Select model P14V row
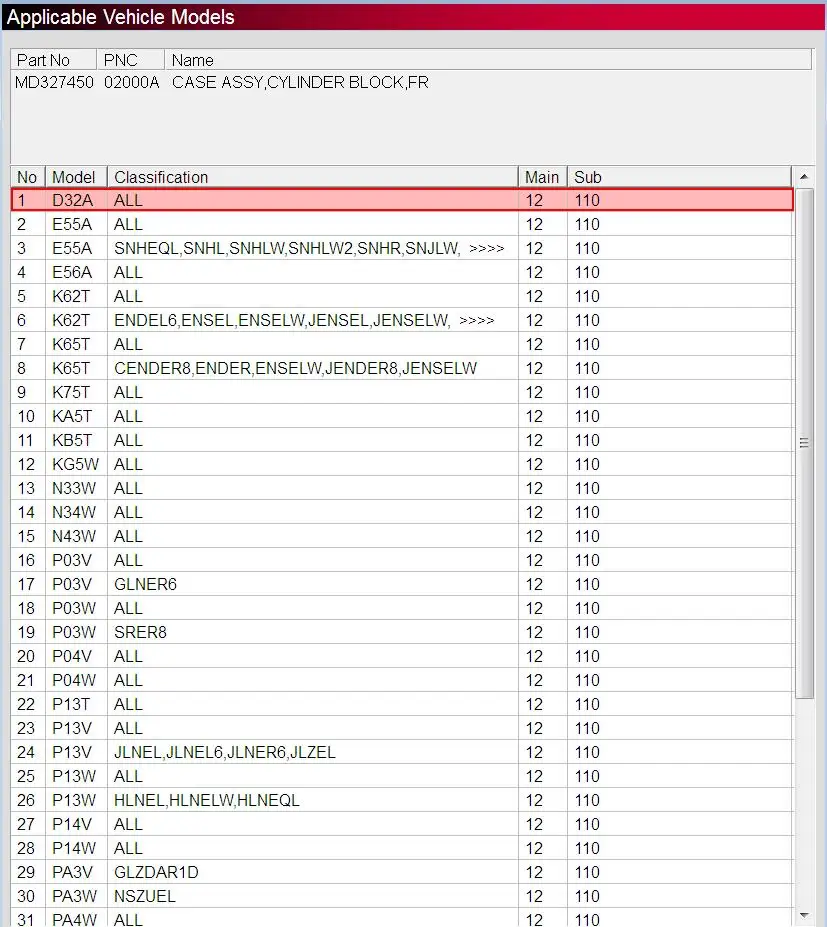The image size is (827, 927). 402,825
